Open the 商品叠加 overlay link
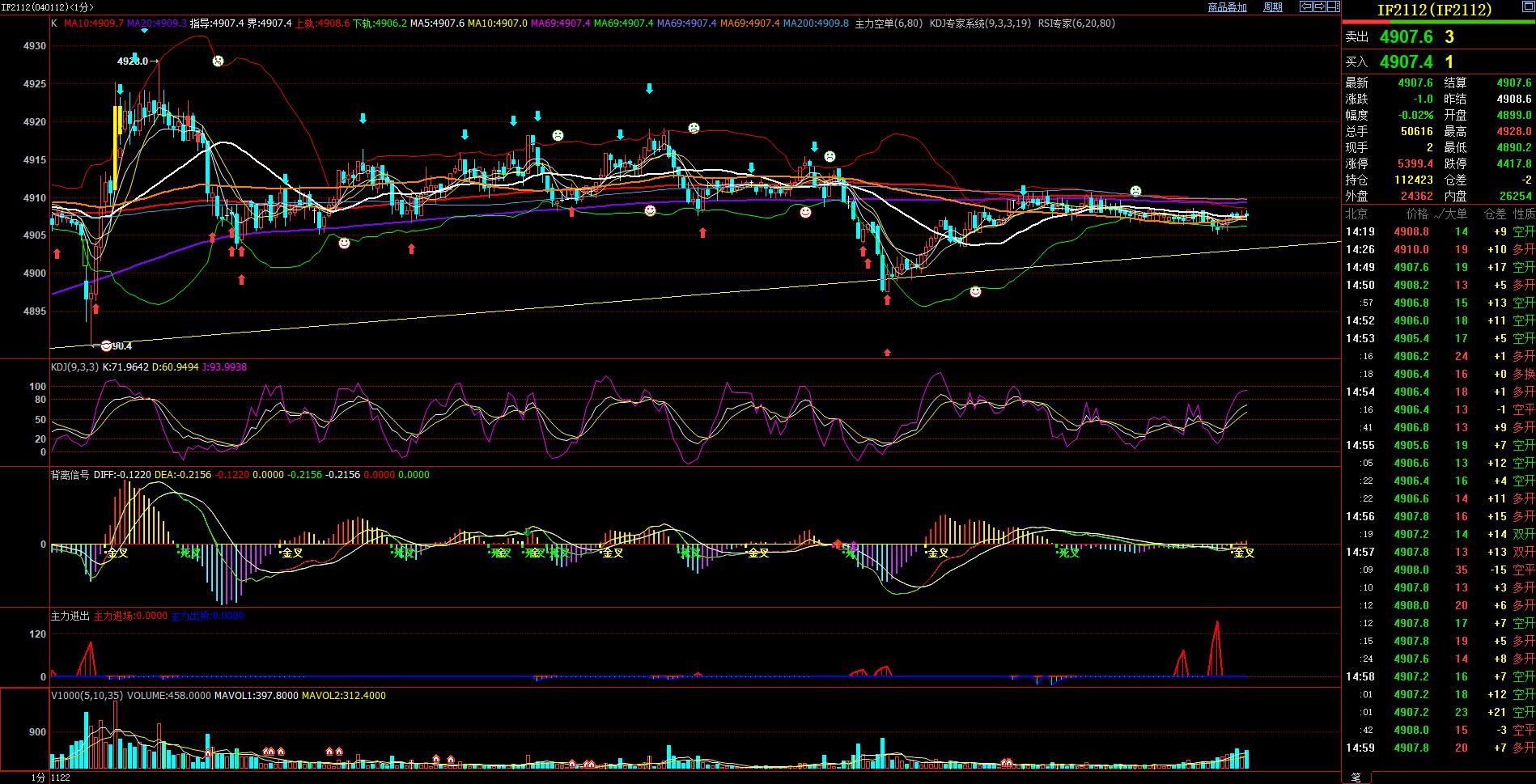Image resolution: width=1536 pixels, height=784 pixels. (x=1227, y=7)
